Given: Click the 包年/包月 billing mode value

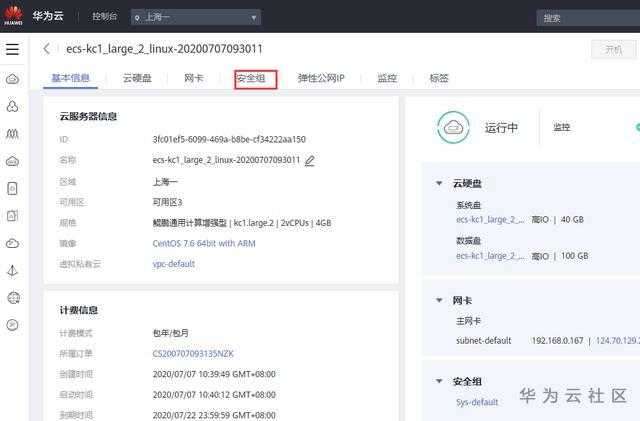Looking at the screenshot, I should pos(171,333).
